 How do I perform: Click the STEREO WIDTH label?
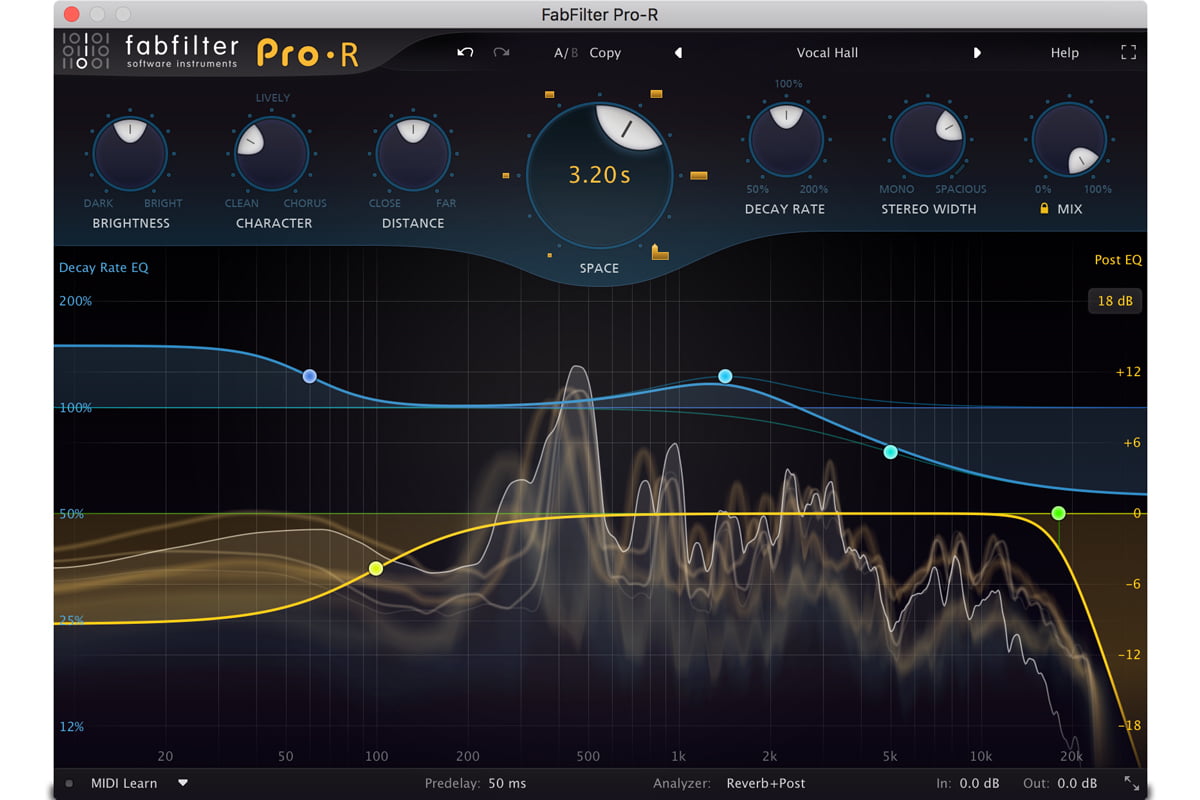pos(929,209)
